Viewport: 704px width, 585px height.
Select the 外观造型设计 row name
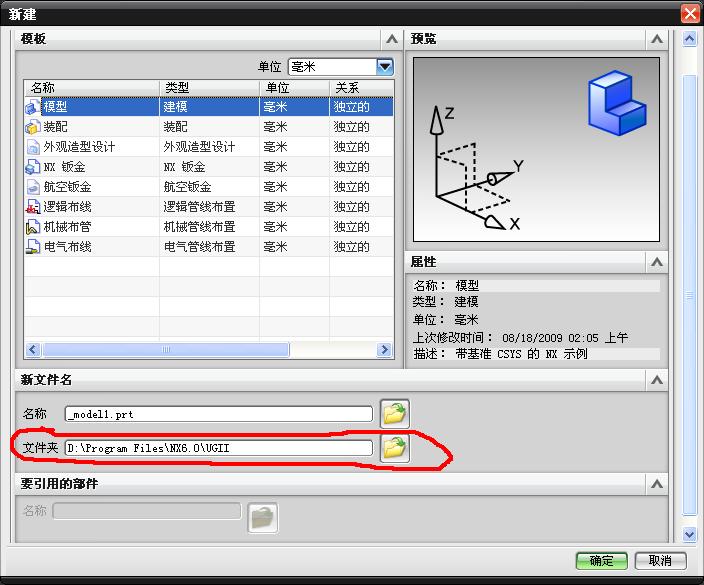79,147
